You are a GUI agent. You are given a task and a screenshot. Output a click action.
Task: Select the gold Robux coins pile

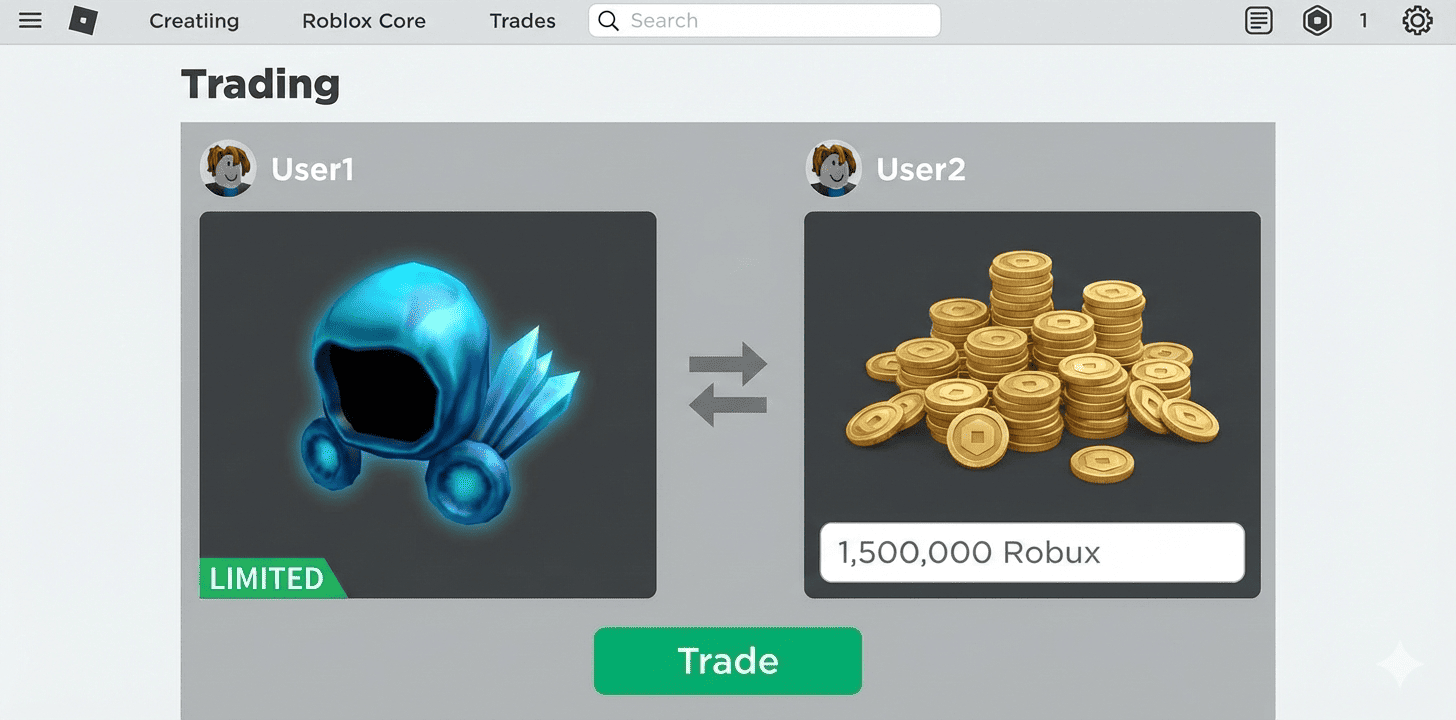click(1032, 368)
